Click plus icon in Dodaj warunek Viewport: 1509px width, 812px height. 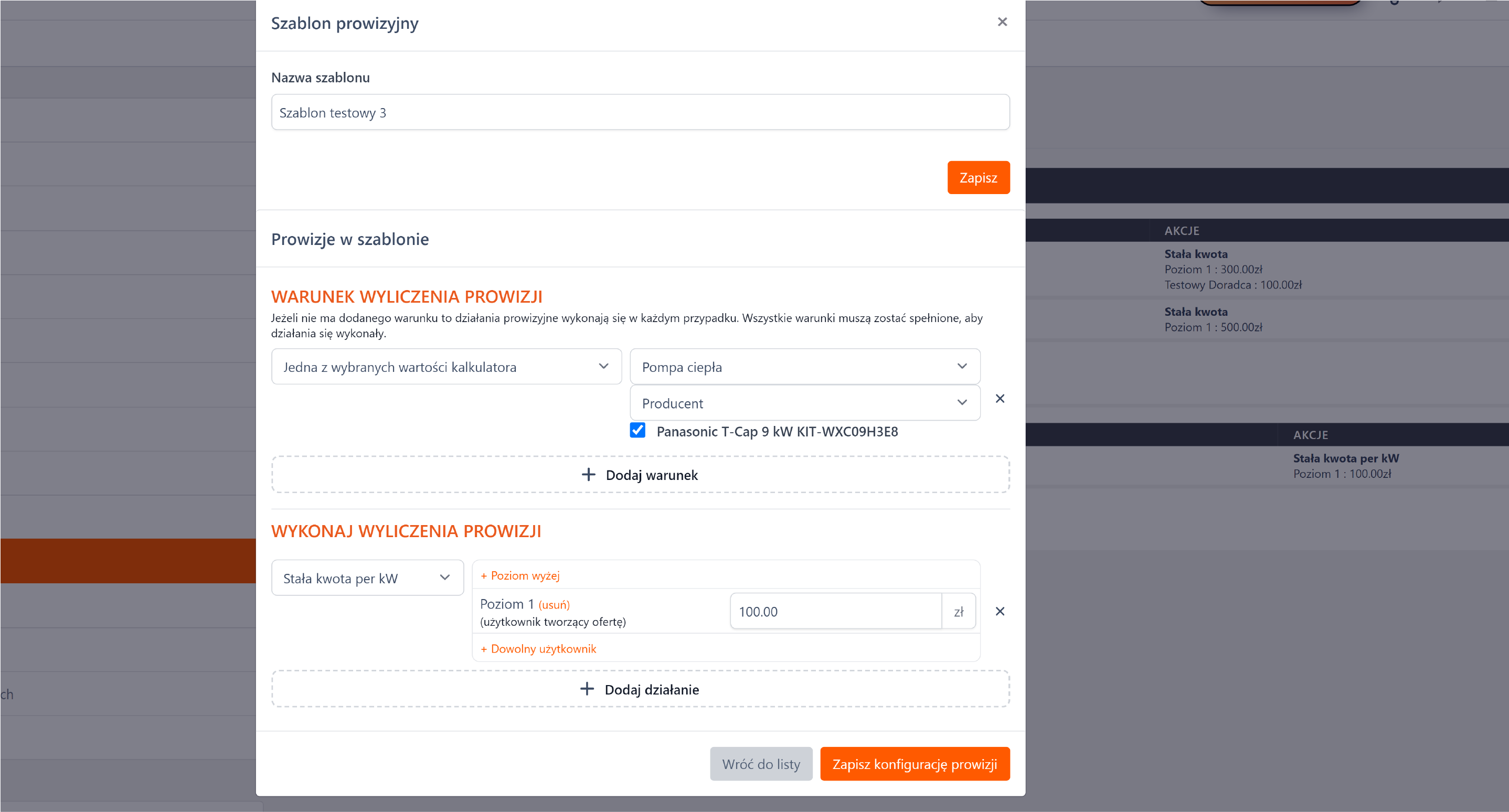click(x=588, y=474)
